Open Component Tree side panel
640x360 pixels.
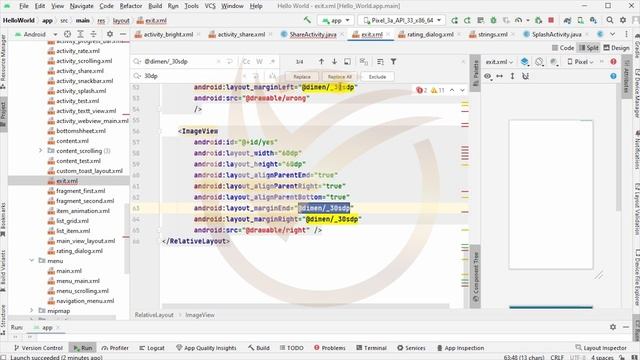476,277
